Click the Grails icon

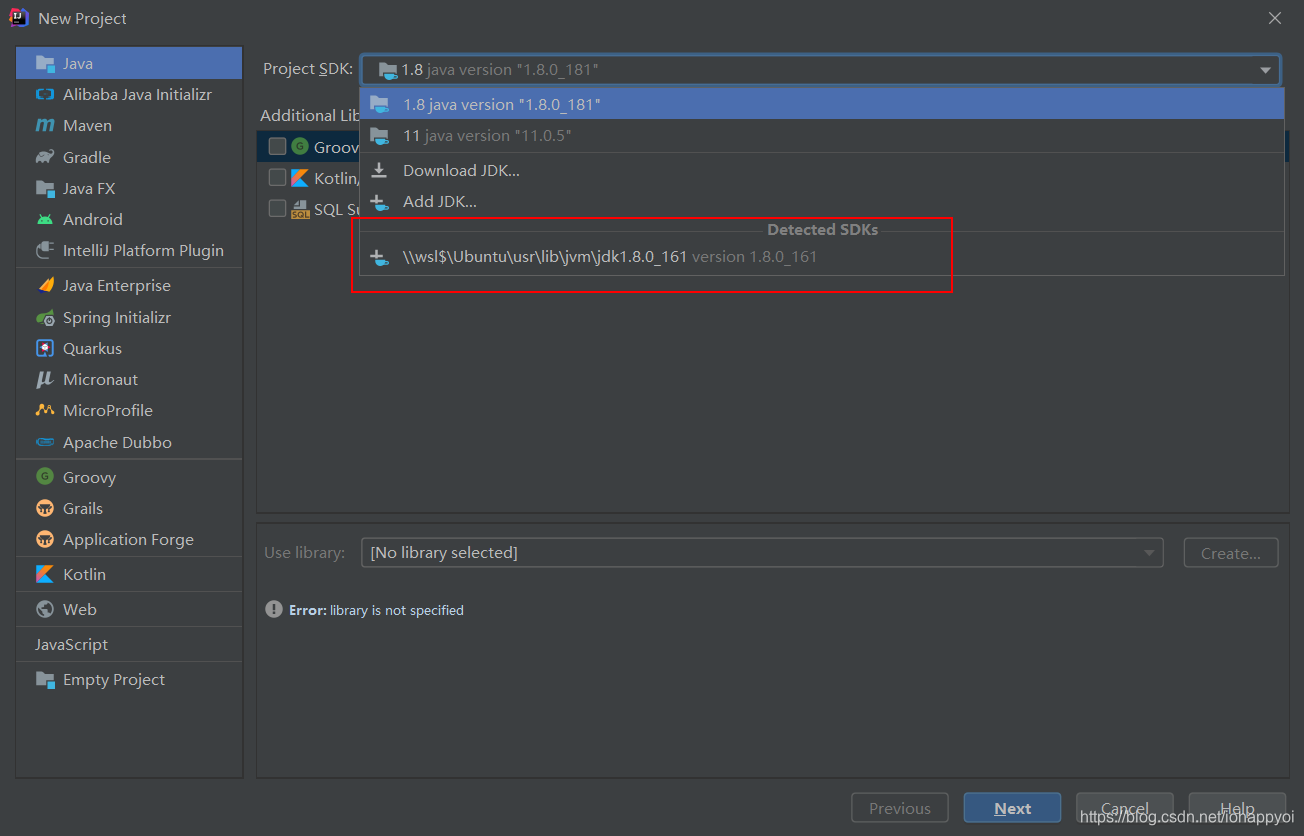coord(45,508)
